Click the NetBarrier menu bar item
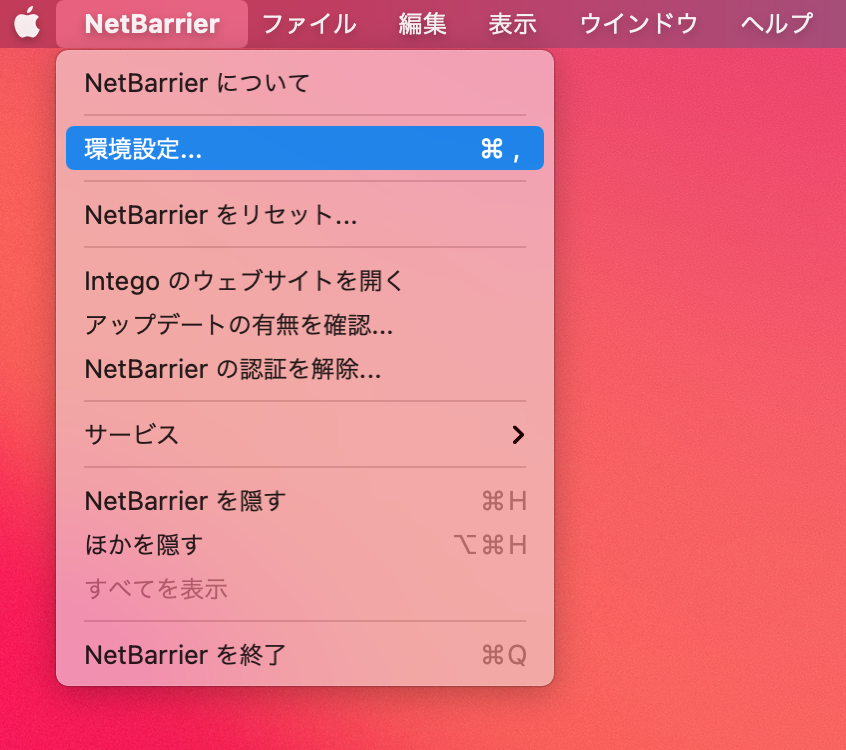 click(152, 24)
